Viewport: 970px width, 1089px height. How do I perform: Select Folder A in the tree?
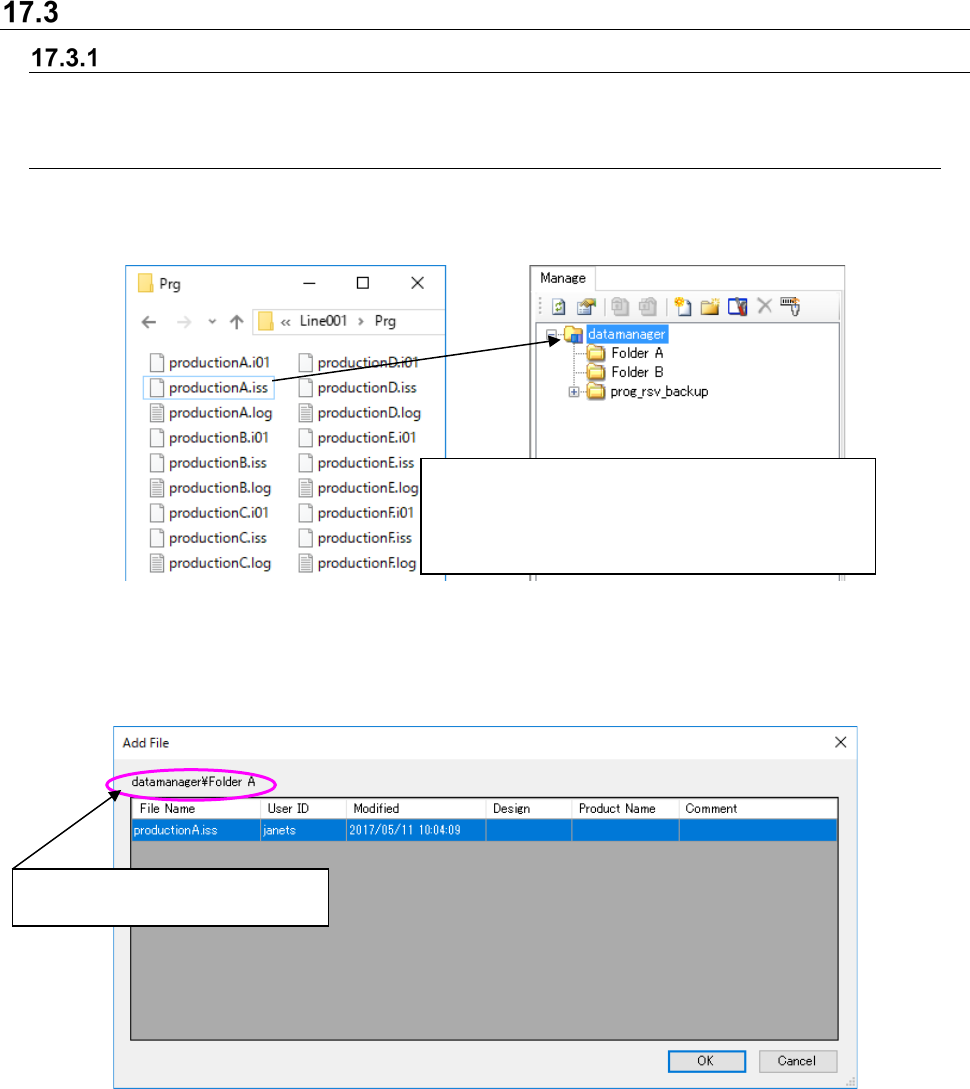(637, 353)
